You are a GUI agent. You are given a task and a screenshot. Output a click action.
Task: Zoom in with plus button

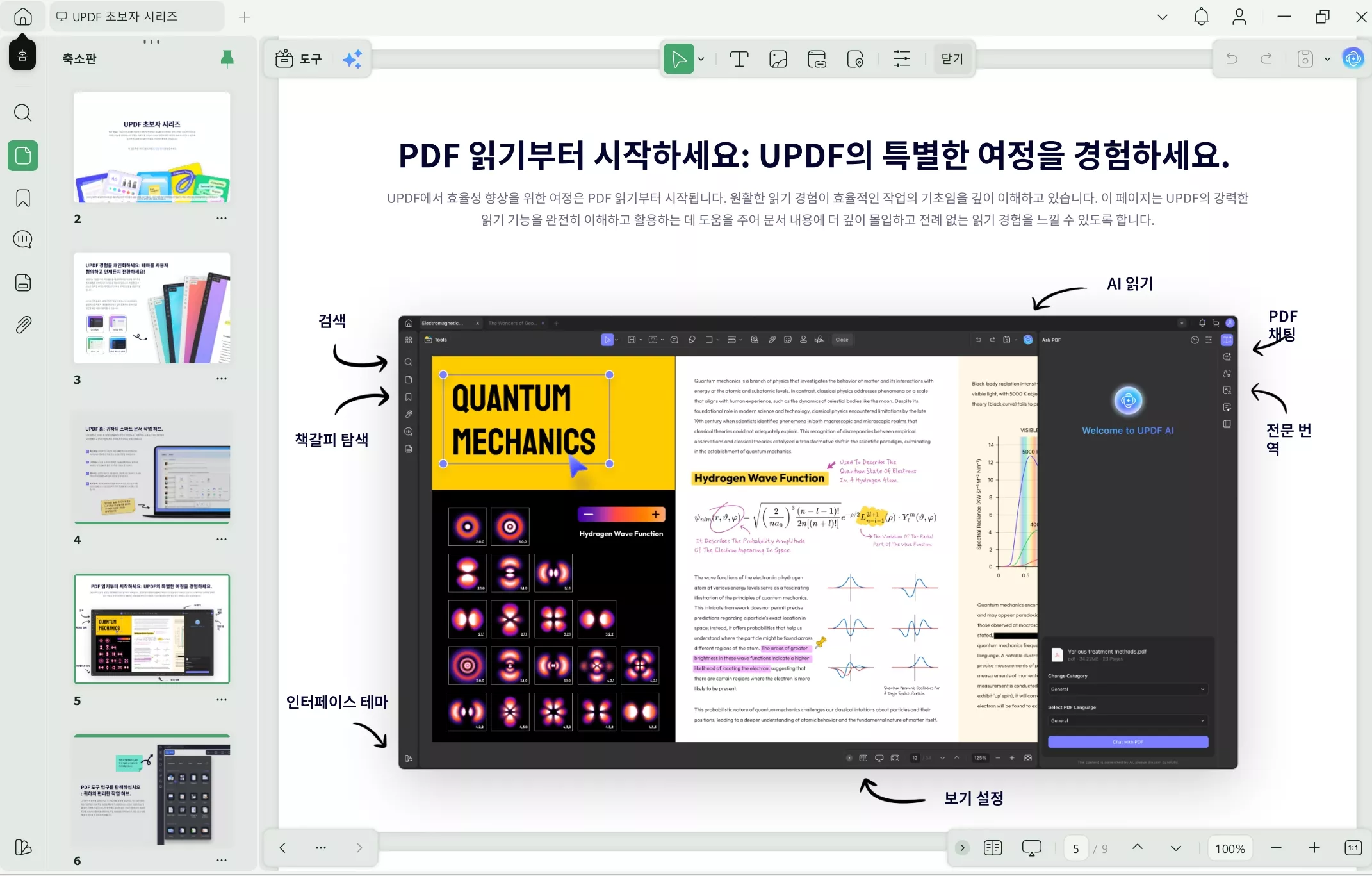1314,848
